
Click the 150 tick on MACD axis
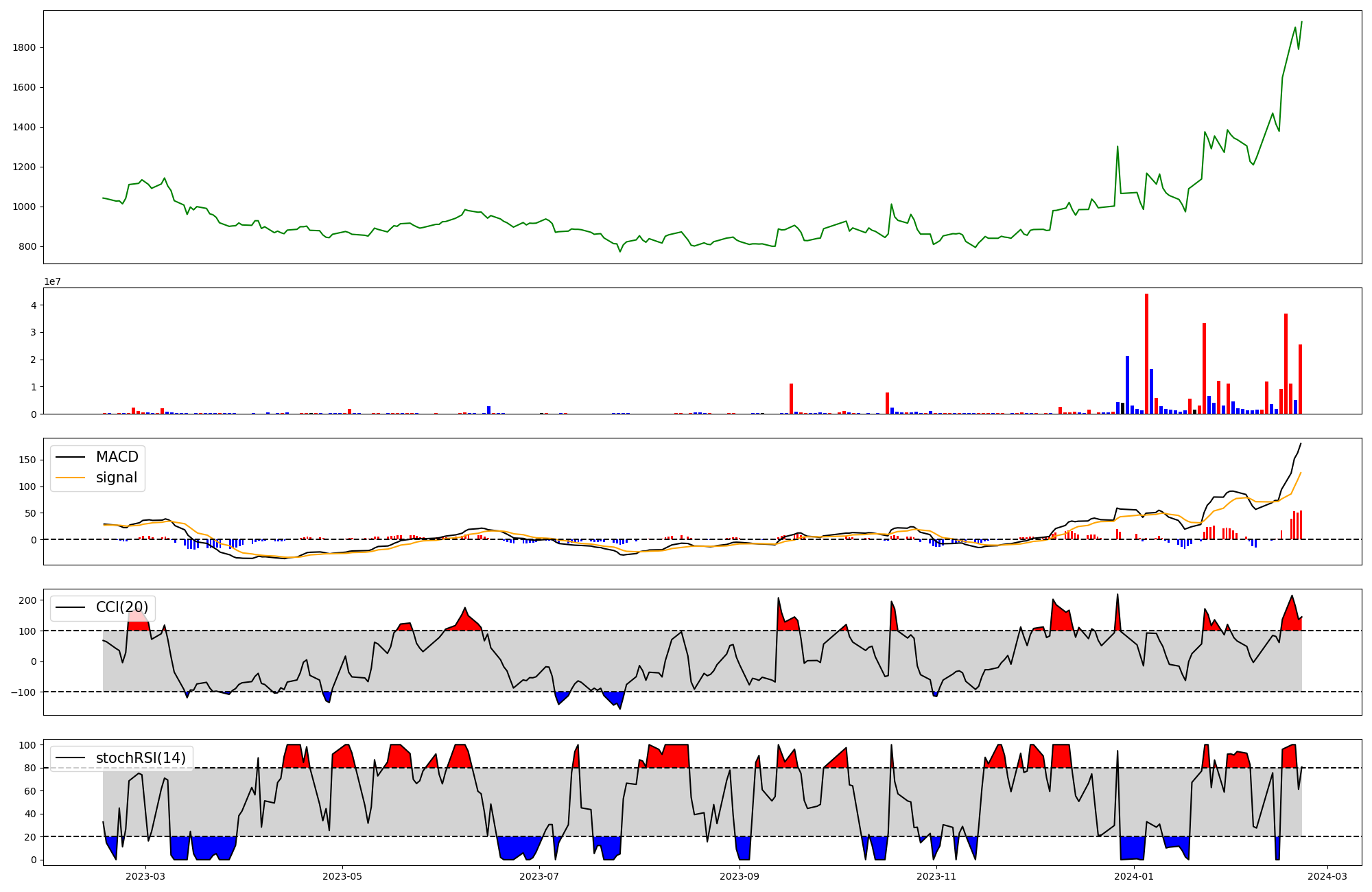tap(27, 460)
